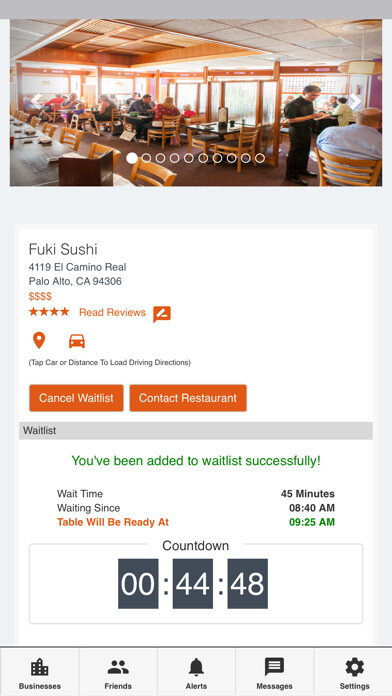Tap the restaurant interior photo
The image size is (392, 696).
[196, 103]
